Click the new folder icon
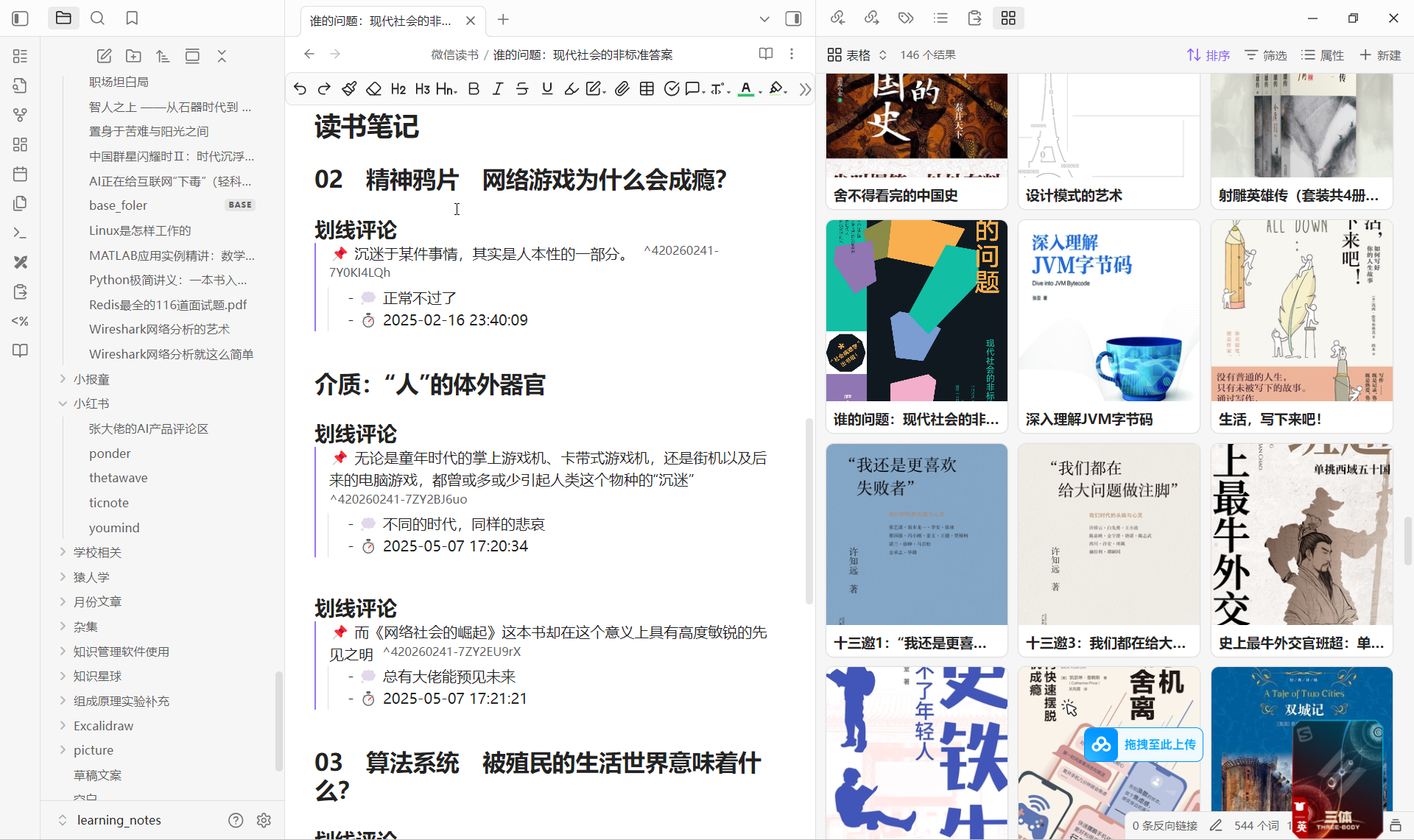The width and height of the screenshot is (1414, 840). [x=133, y=56]
